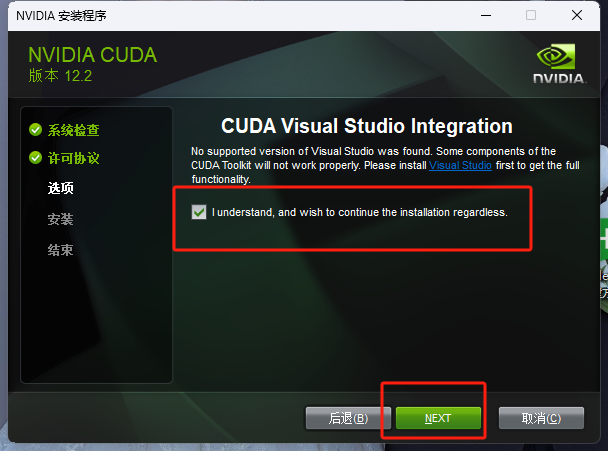Close the NVIDIA installer window
Image resolution: width=608 pixels, height=451 pixels.
[577, 16]
